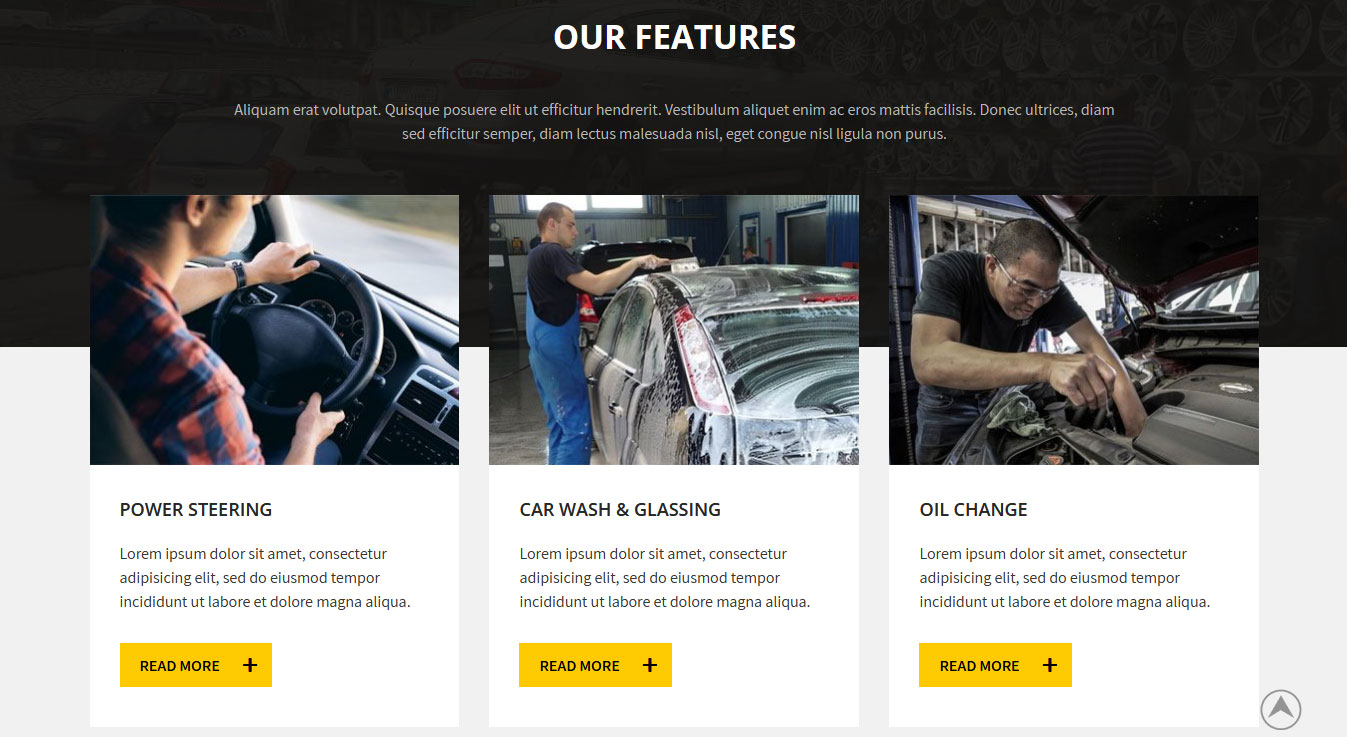Click the Power Steering description text
Viewport: 1347px width, 737px height.
(x=265, y=578)
